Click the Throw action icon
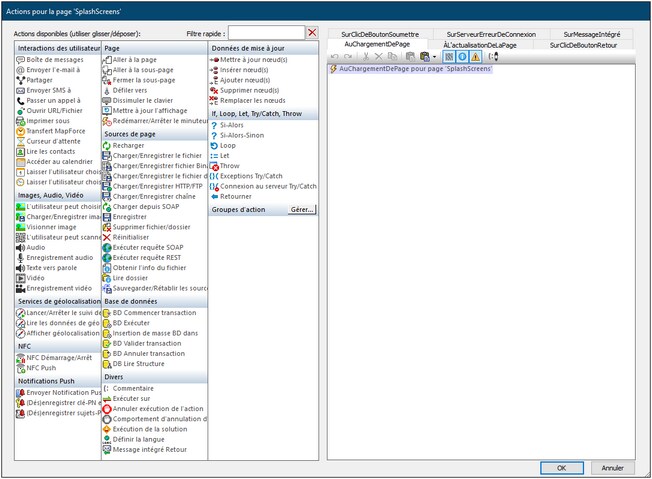Image resolution: width=652 pixels, height=479 pixels. click(214, 166)
